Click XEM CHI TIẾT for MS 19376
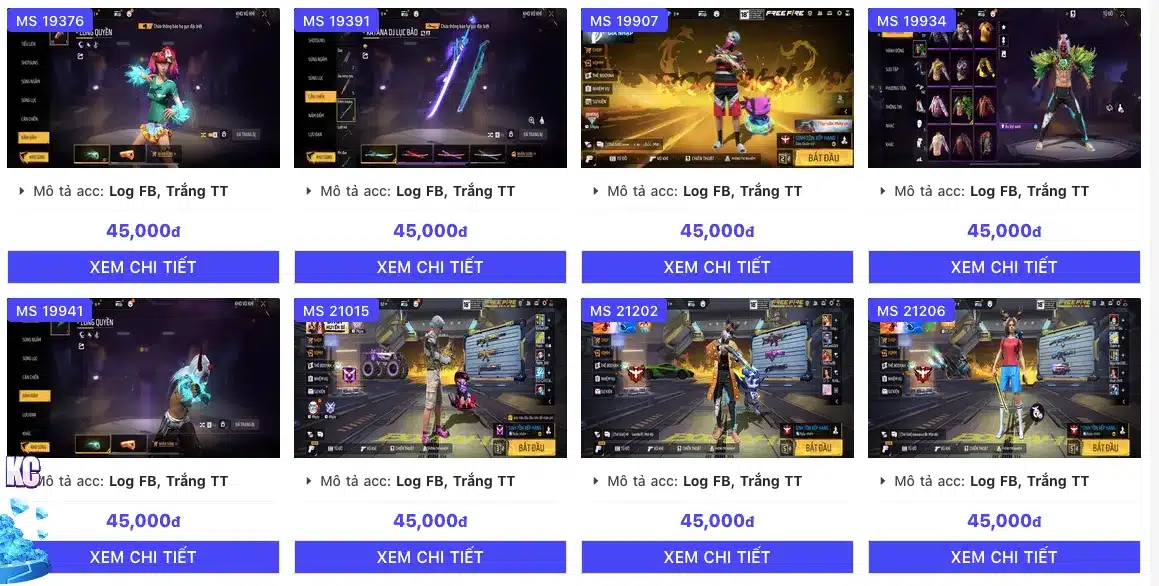 143,267
